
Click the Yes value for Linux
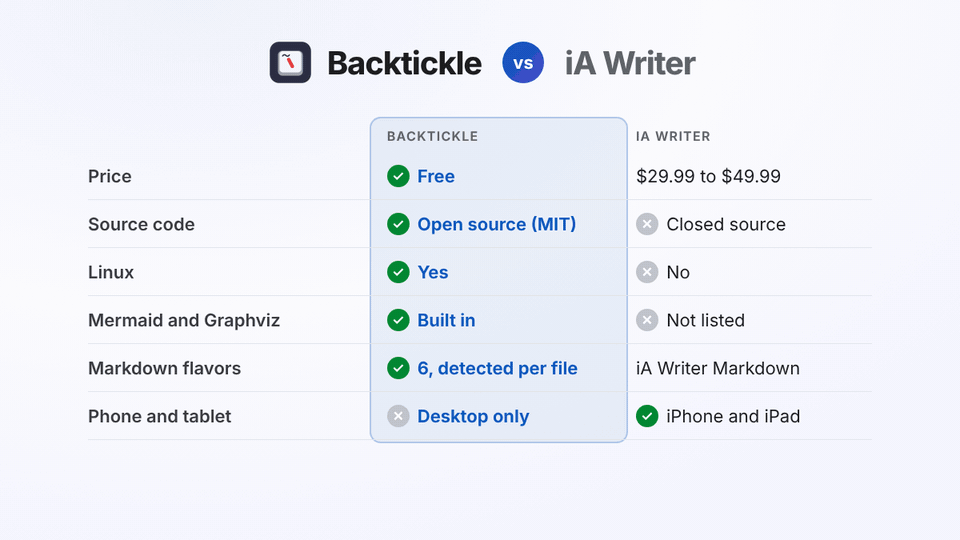(433, 272)
